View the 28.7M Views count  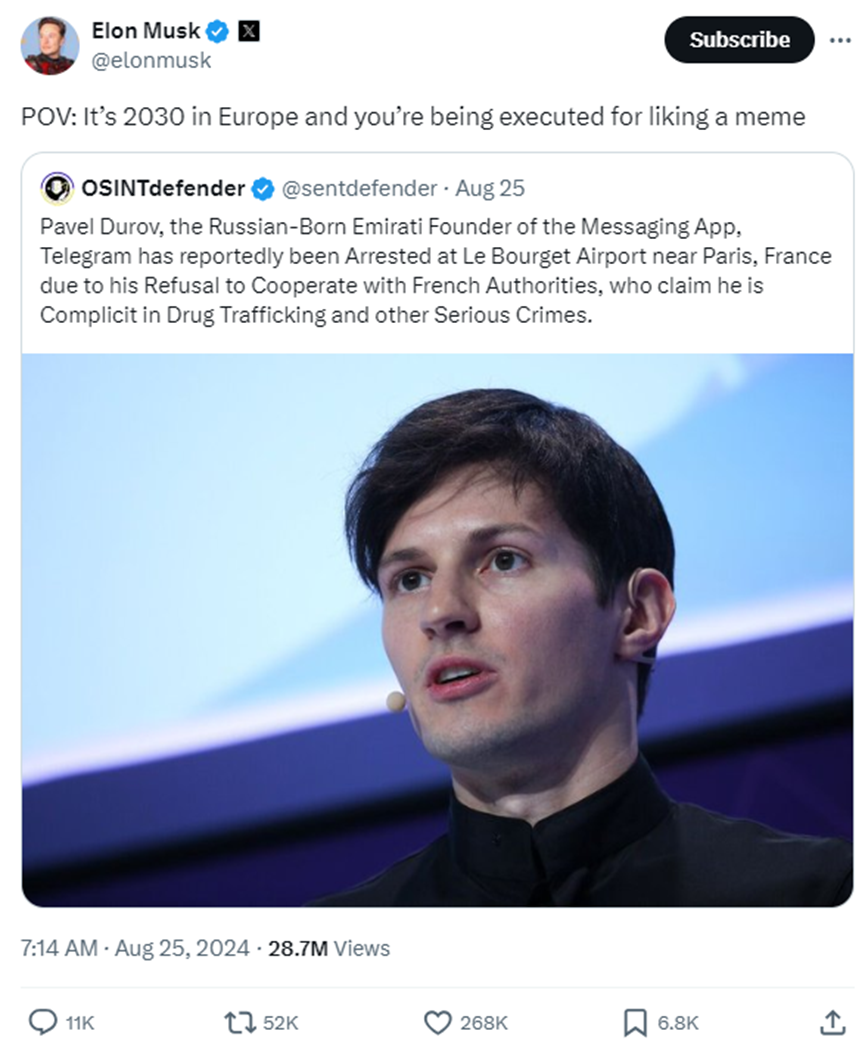(329, 948)
